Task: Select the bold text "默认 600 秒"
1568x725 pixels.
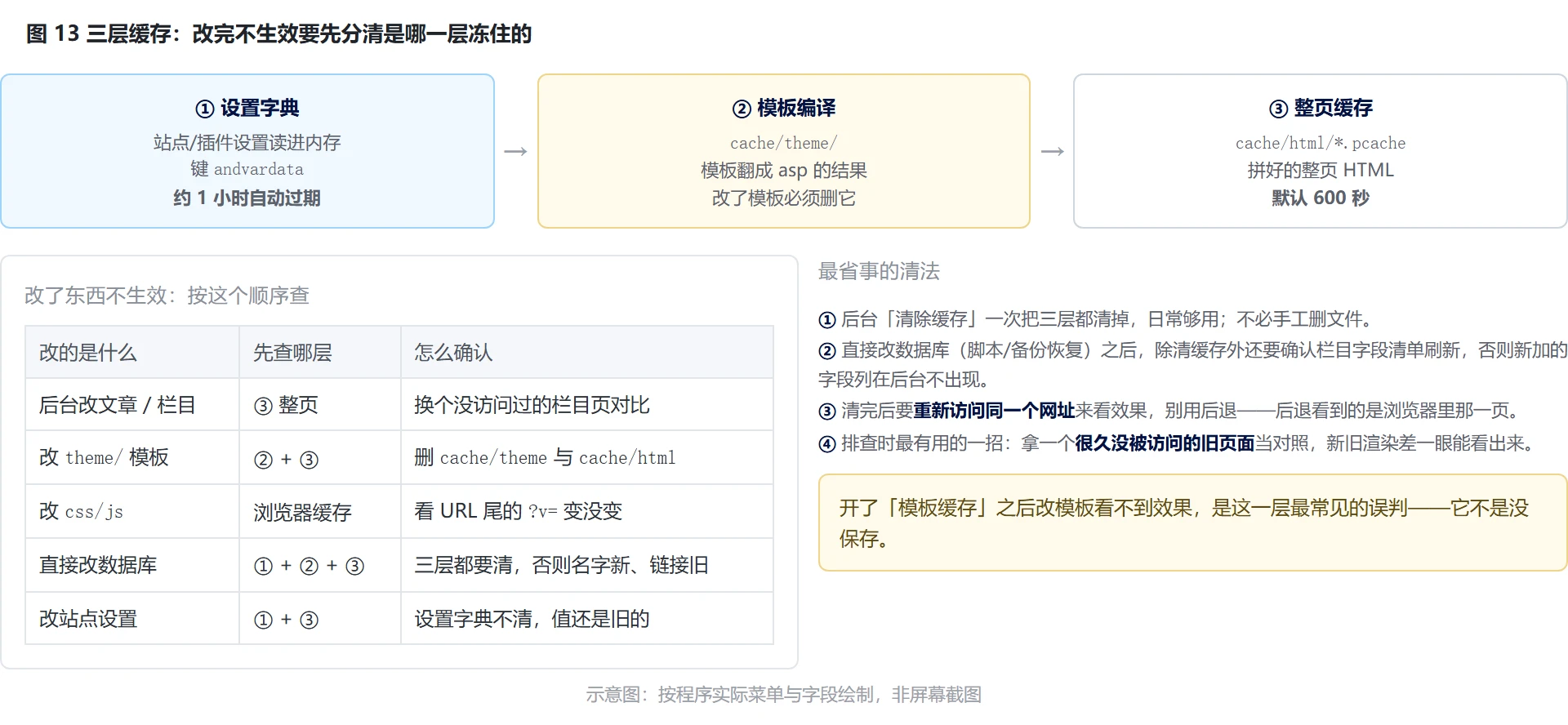Action: pyautogui.click(x=1321, y=198)
